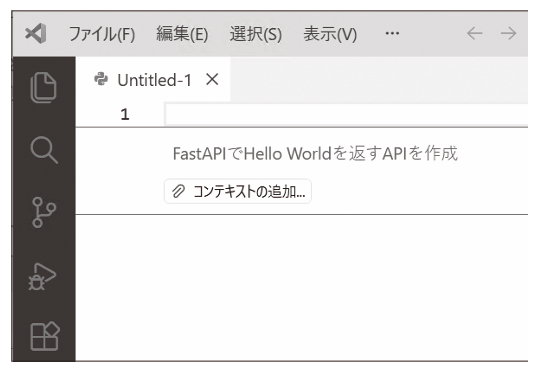540x374 pixels.
Task: Click into editor line 1
Action: [346, 114]
